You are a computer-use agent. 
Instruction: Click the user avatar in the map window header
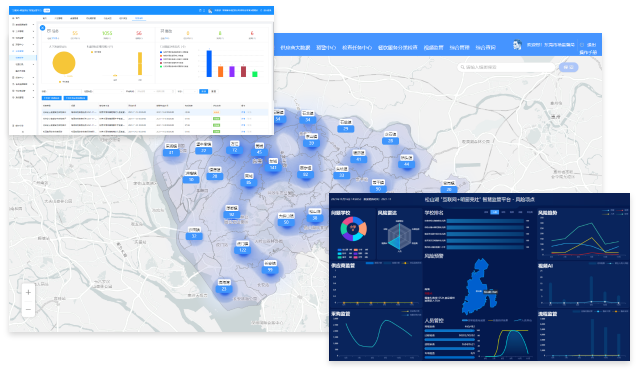[517, 45]
